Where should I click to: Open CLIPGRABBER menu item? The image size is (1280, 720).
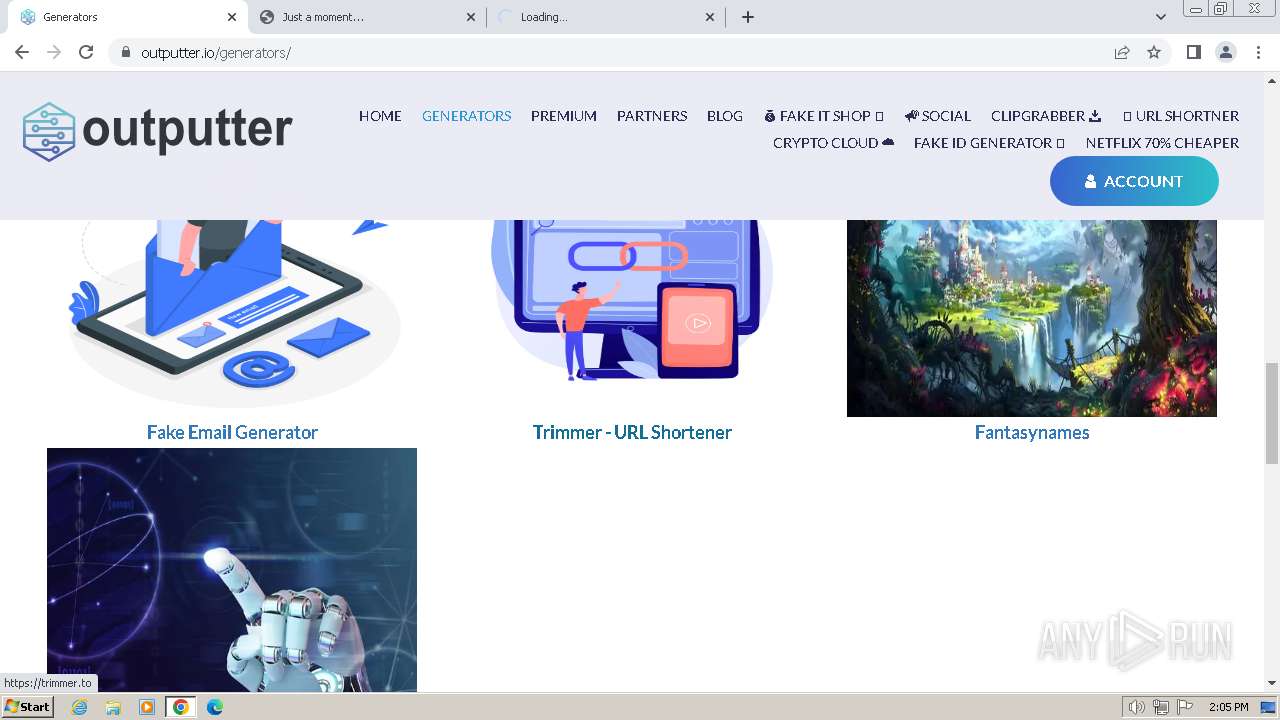(1046, 116)
